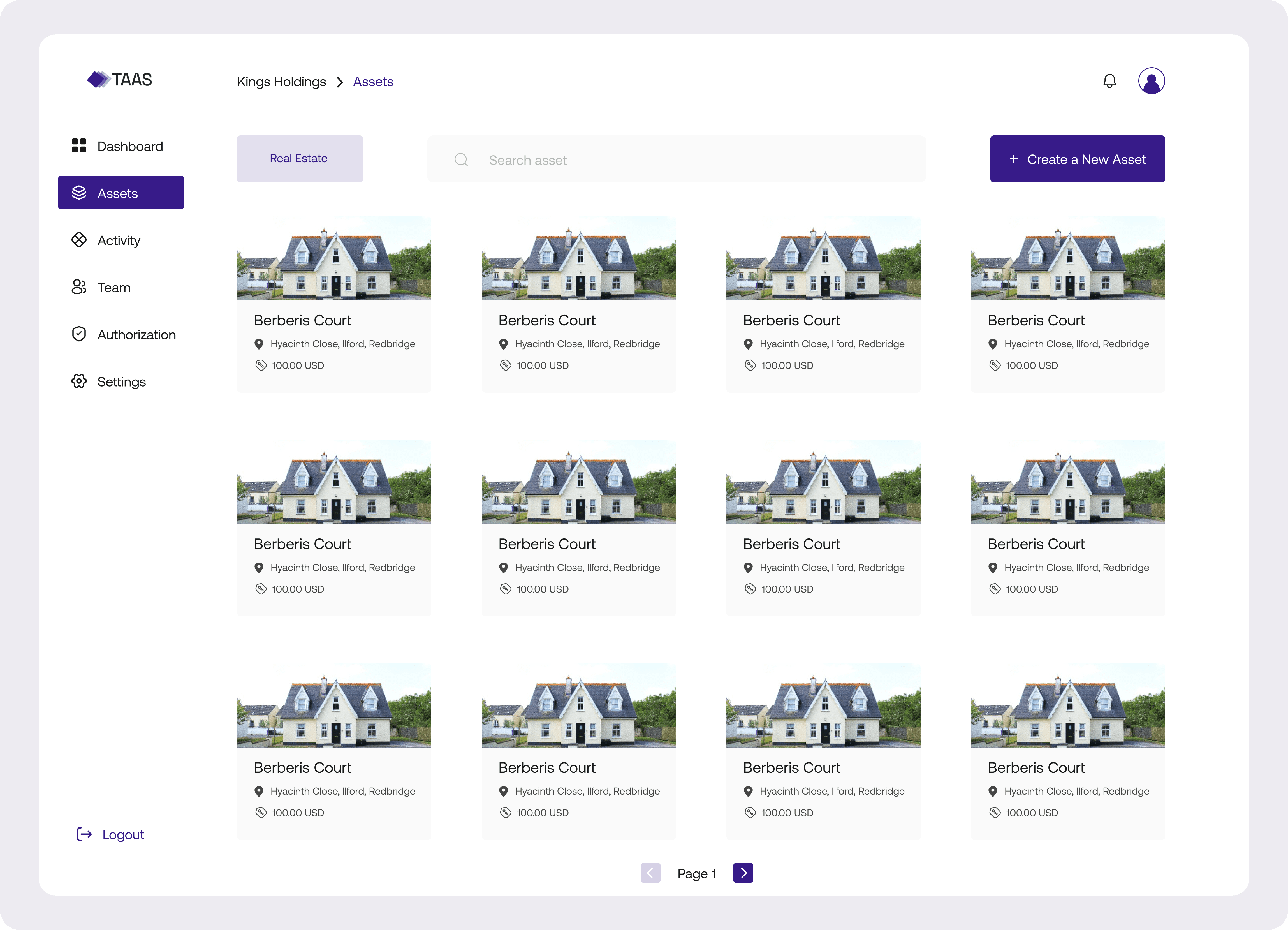Open Kings Holdings breadcrumb link

tap(281, 82)
